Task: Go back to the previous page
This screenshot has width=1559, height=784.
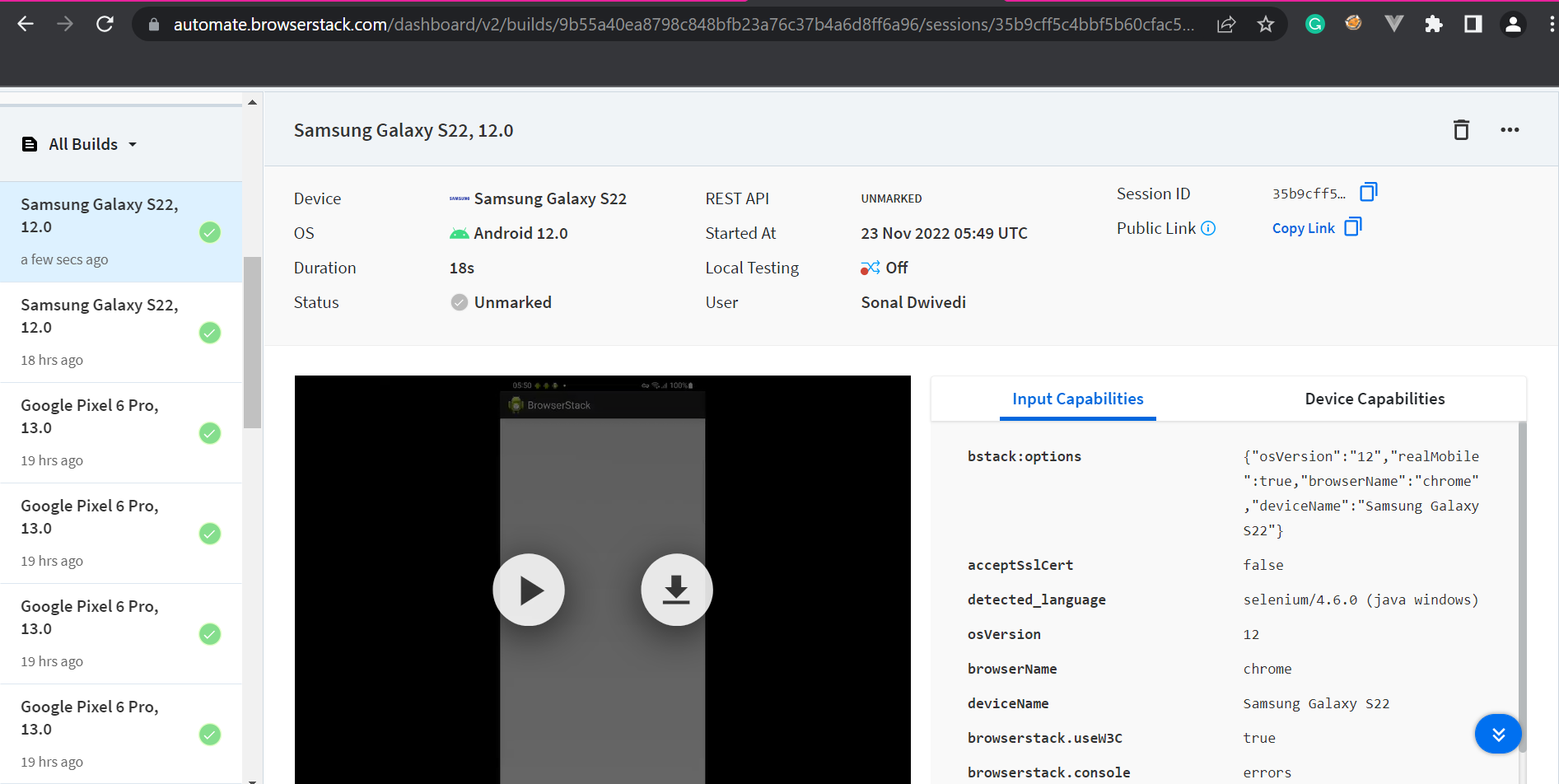Action: (x=26, y=24)
